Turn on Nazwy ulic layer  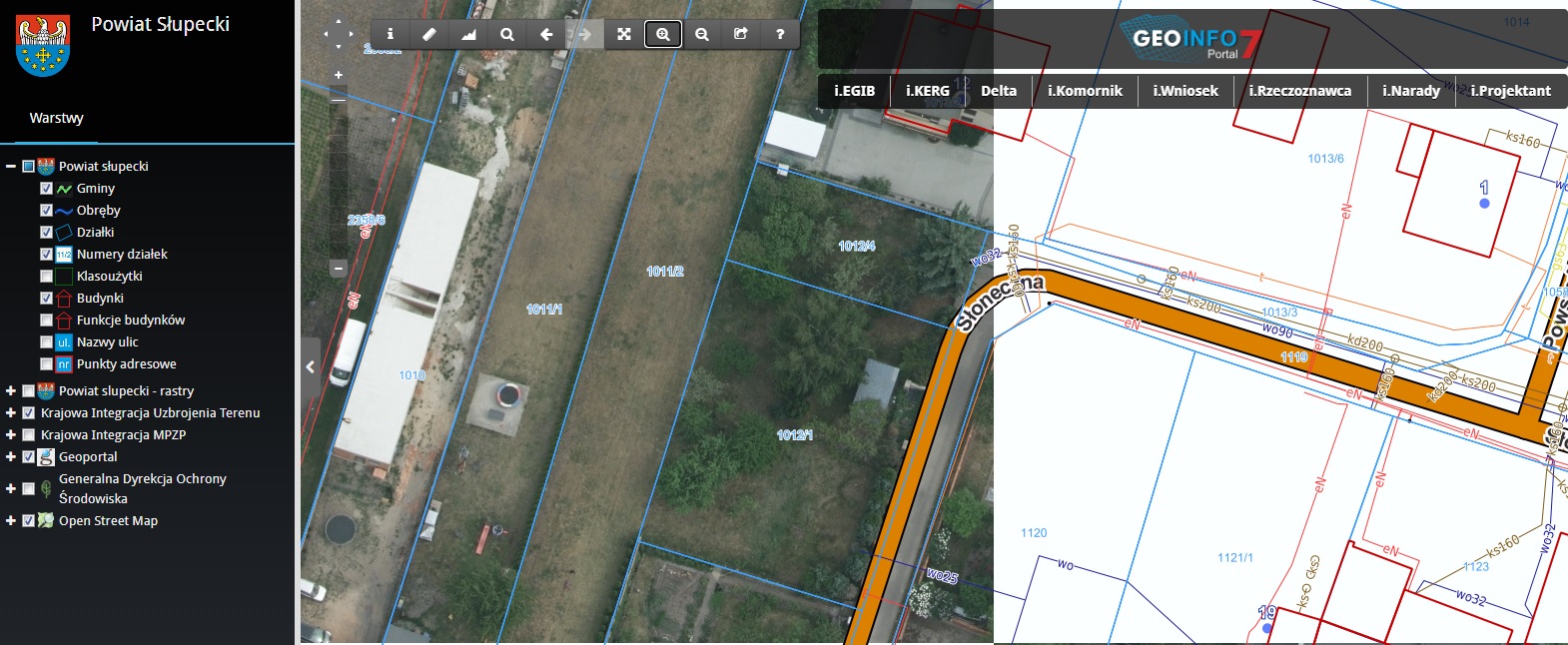(x=46, y=342)
